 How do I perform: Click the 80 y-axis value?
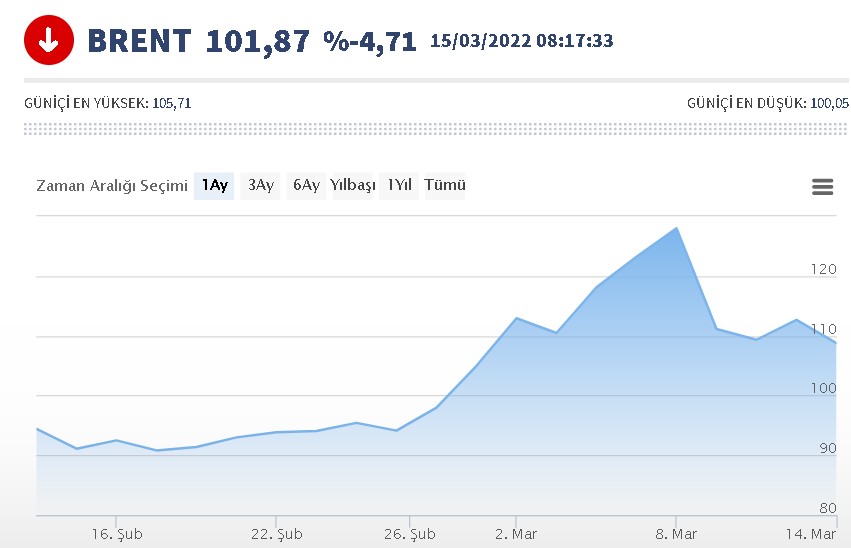click(828, 508)
